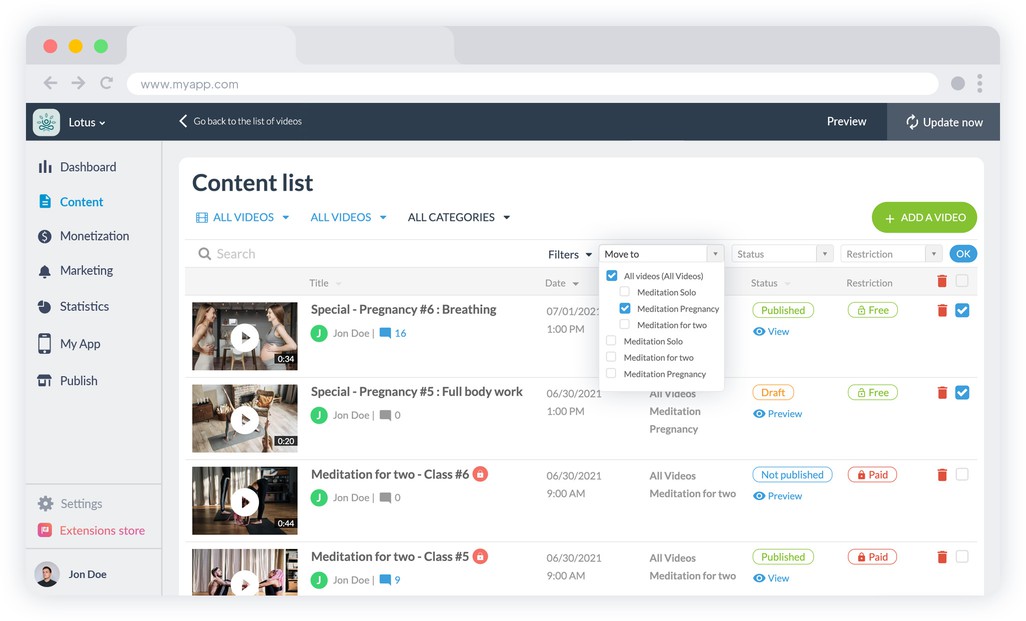The image size is (1026, 621).
Task: Open the Status filter dropdown
Action: (782, 254)
